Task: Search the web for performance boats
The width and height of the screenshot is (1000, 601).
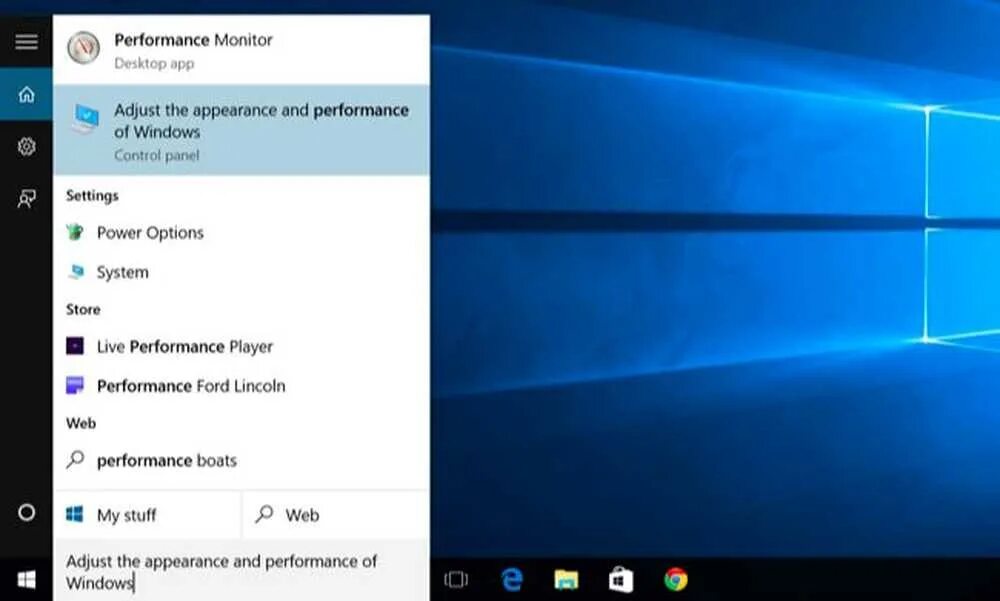Action: [241, 460]
